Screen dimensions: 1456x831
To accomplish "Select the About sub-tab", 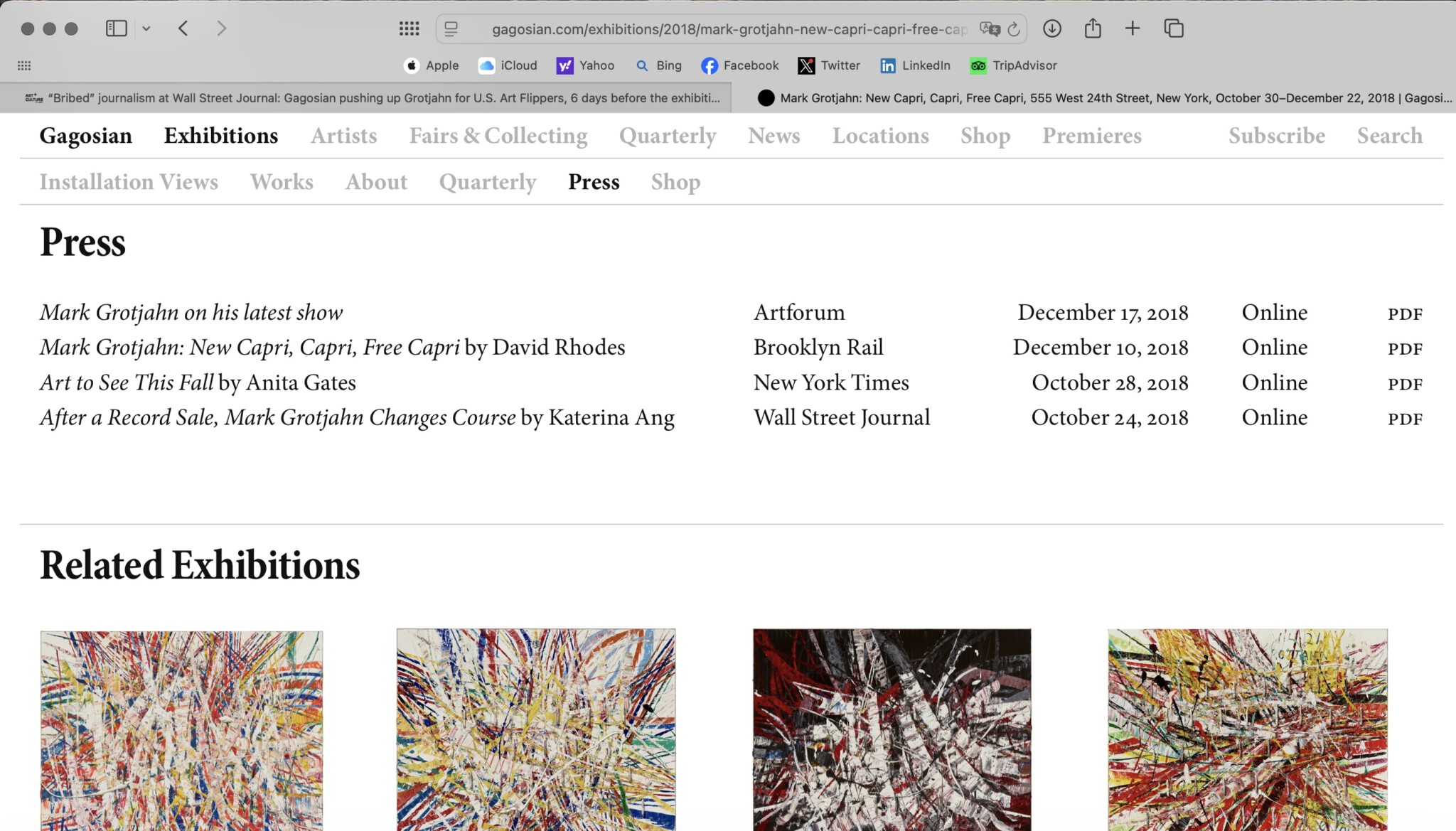I will 376,182.
